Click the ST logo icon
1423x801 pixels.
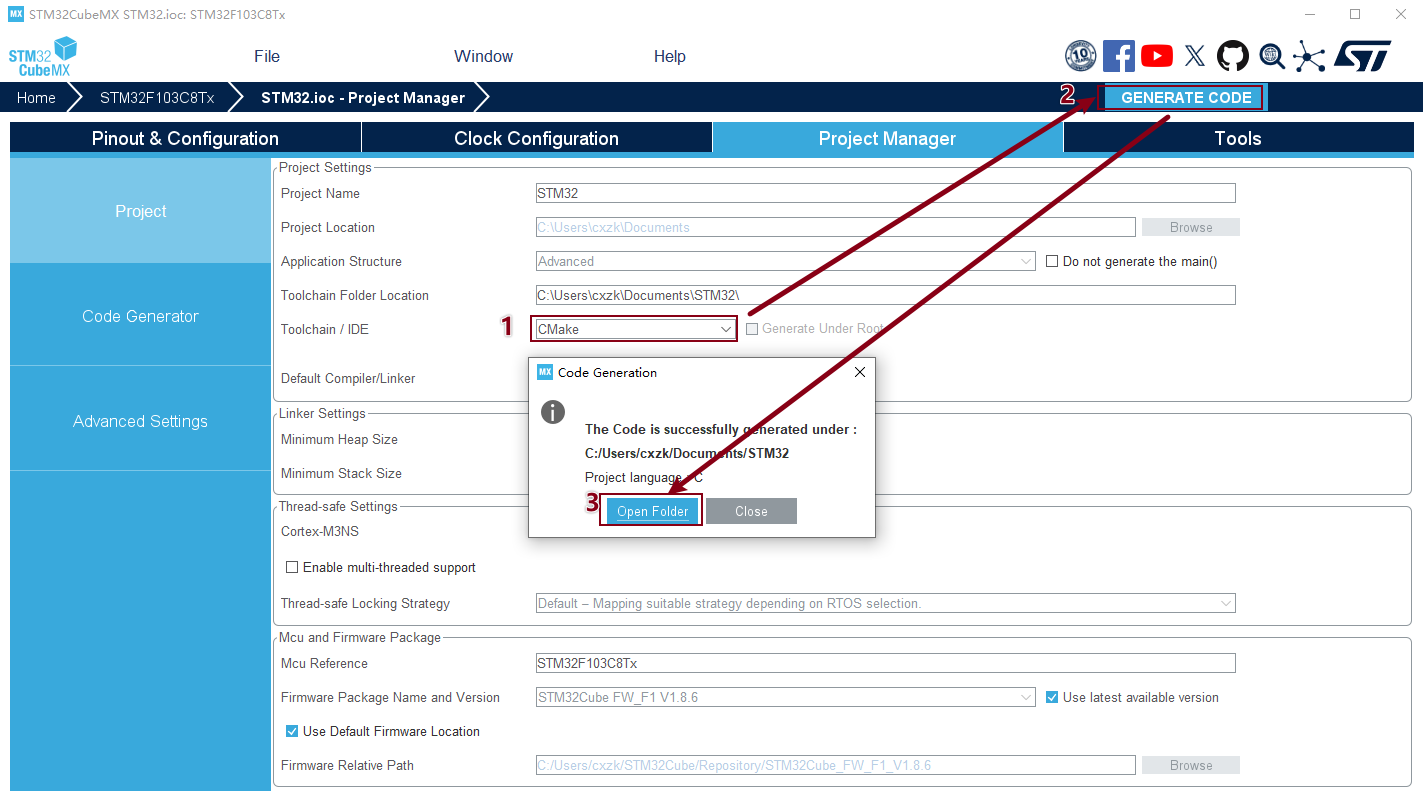(x=1362, y=56)
